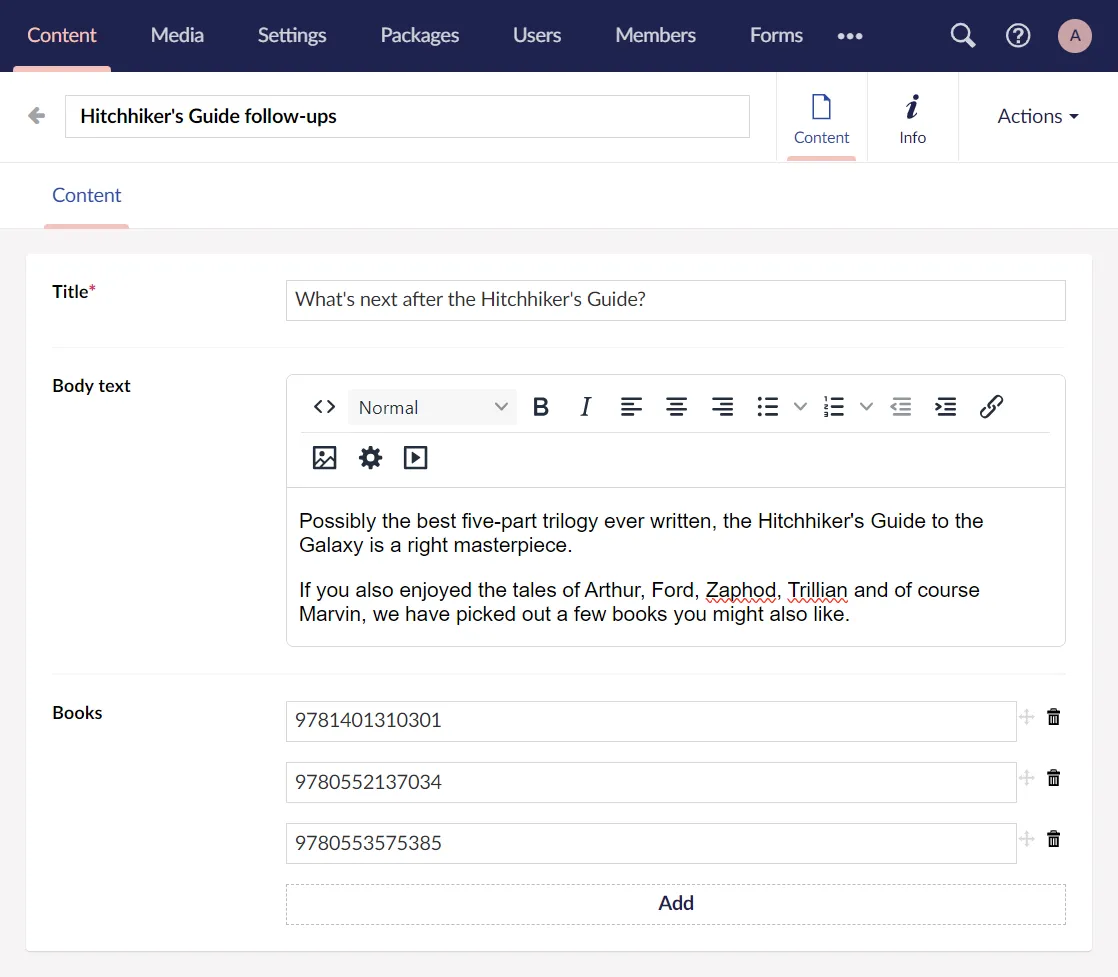Go back using the left arrow
Image resolution: width=1118 pixels, height=977 pixels.
coord(37,116)
